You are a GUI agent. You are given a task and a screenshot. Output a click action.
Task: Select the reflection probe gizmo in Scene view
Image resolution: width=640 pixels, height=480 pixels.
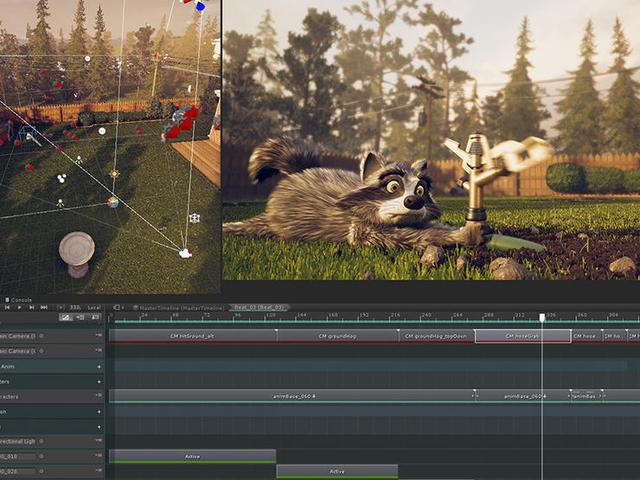pyautogui.click(x=113, y=201)
